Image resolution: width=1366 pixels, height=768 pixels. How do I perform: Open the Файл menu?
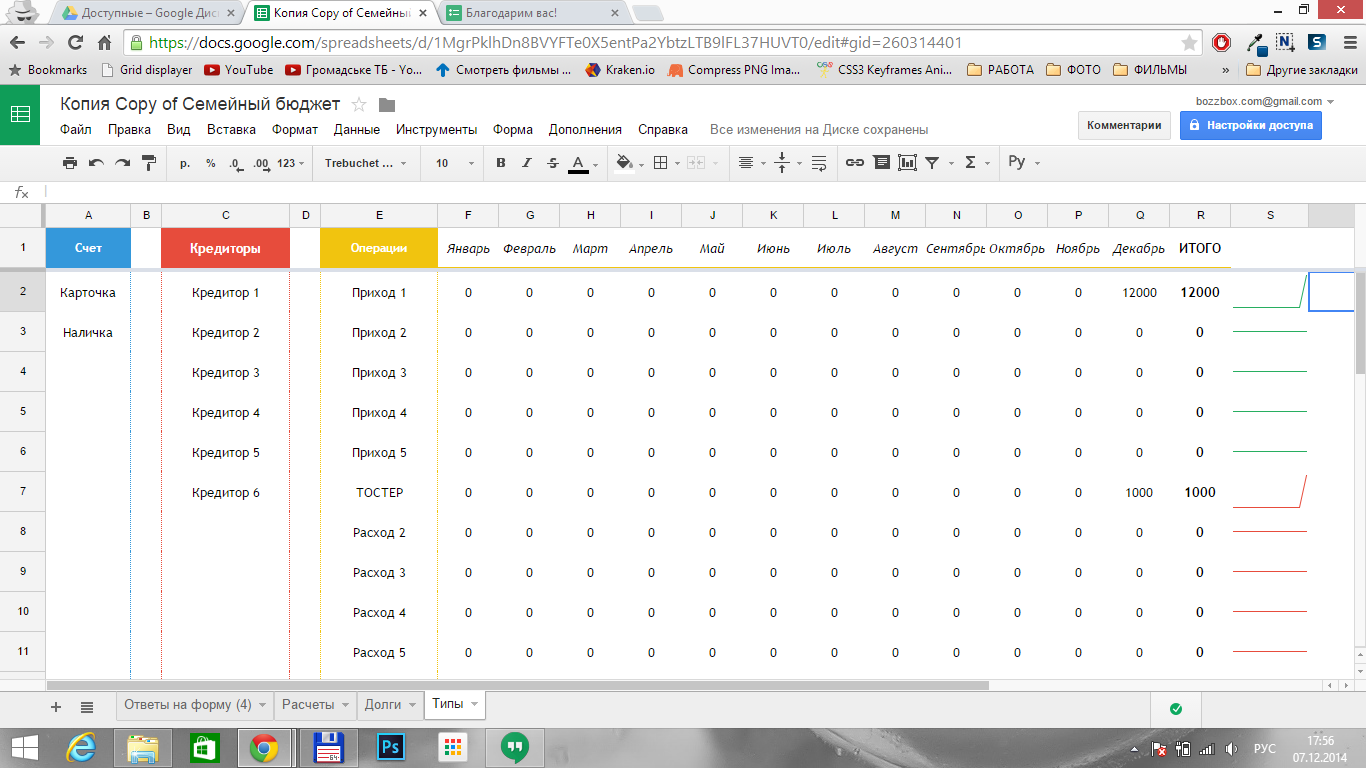(x=75, y=130)
